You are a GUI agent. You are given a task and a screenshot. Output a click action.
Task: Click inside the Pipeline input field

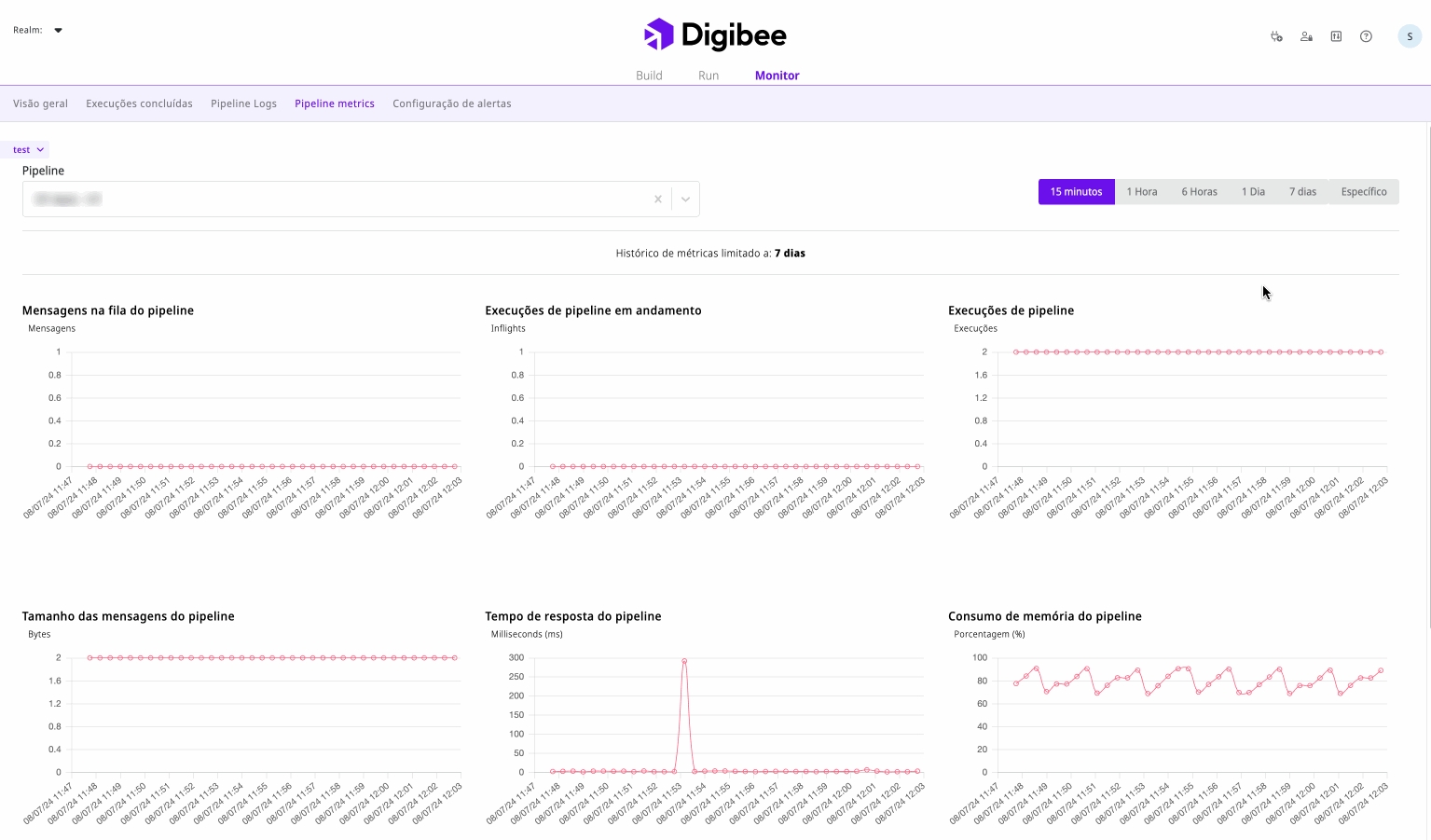click(336, 199)
